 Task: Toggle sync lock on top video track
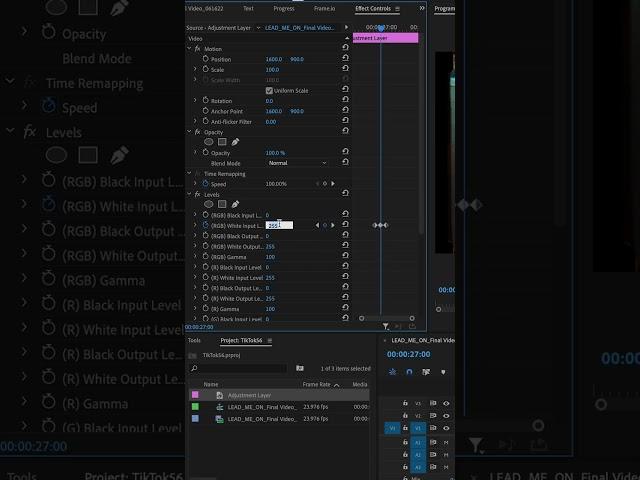coord(433,403)
